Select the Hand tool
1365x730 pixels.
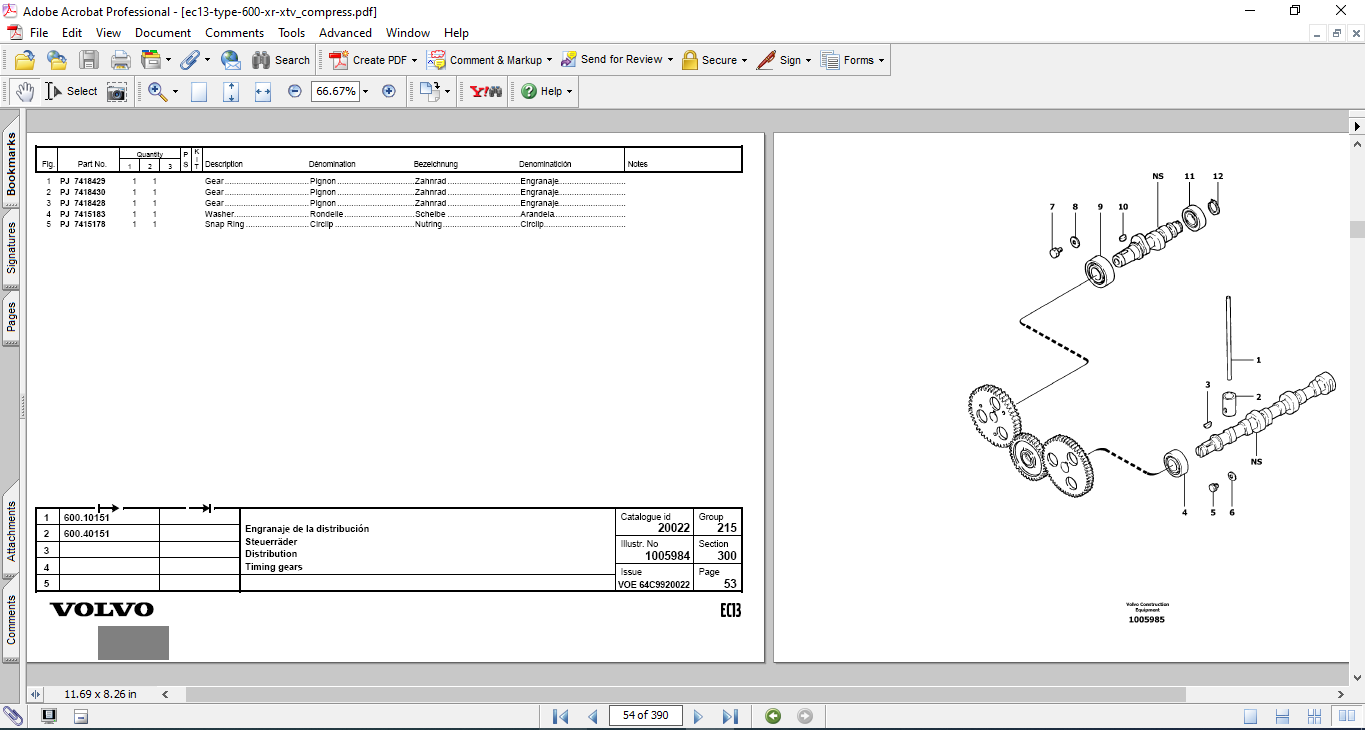[24, 91]
